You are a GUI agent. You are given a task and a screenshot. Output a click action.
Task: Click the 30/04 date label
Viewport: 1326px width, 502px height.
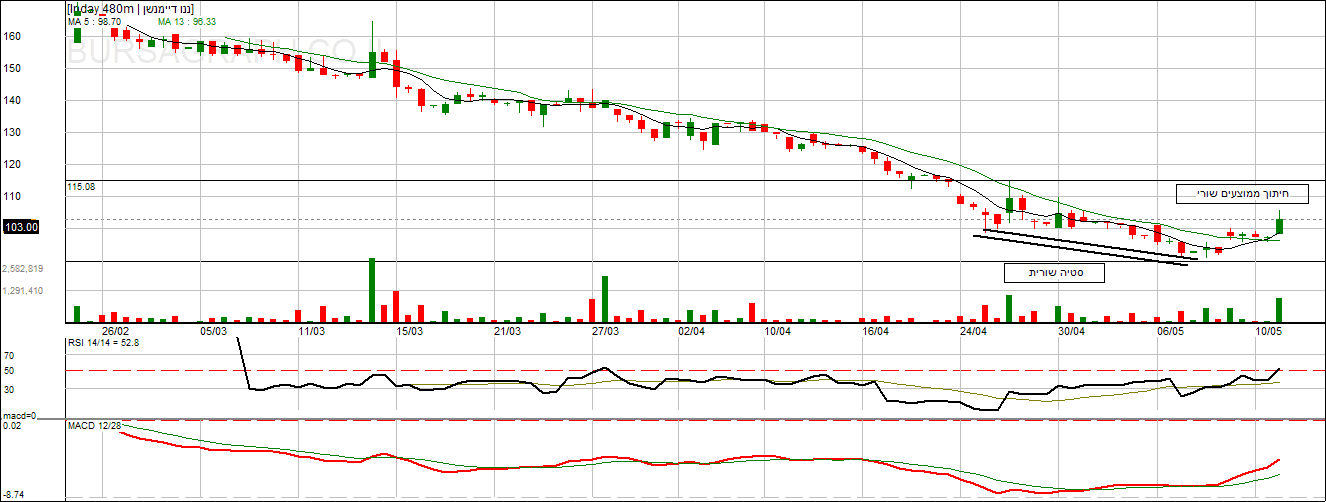[x=1071, y=330]
